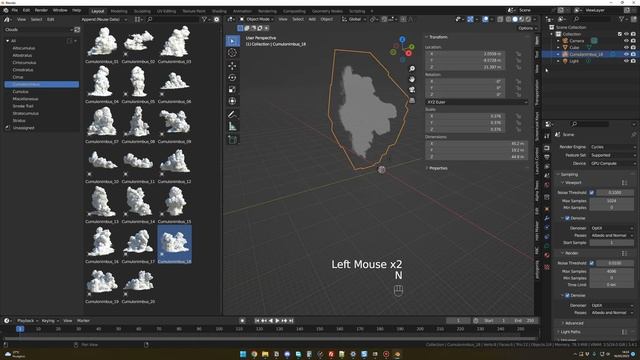
Task: Open File Explorer from the taskbar
Action: (265, 354)
